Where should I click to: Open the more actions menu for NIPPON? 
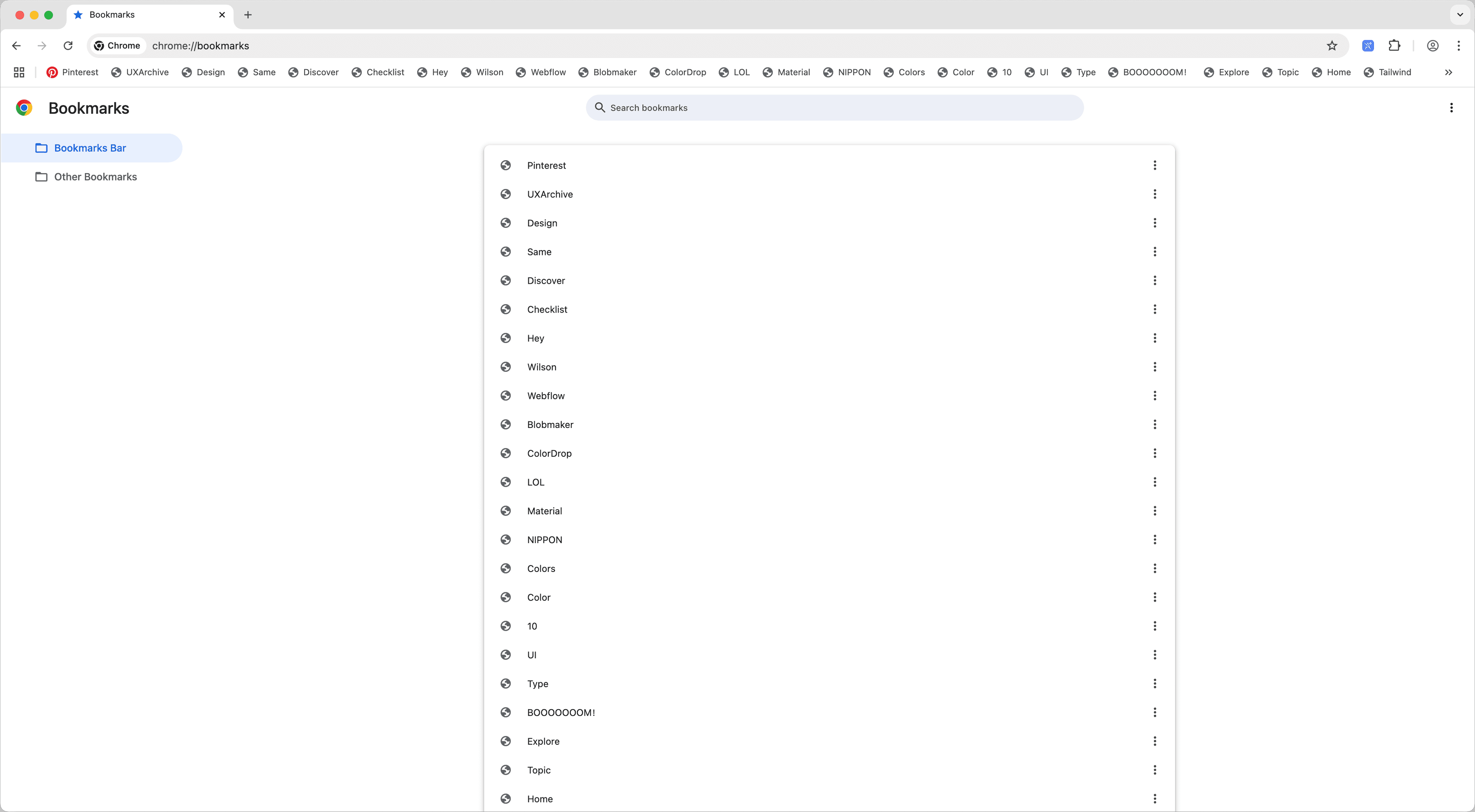point(1154,539)
